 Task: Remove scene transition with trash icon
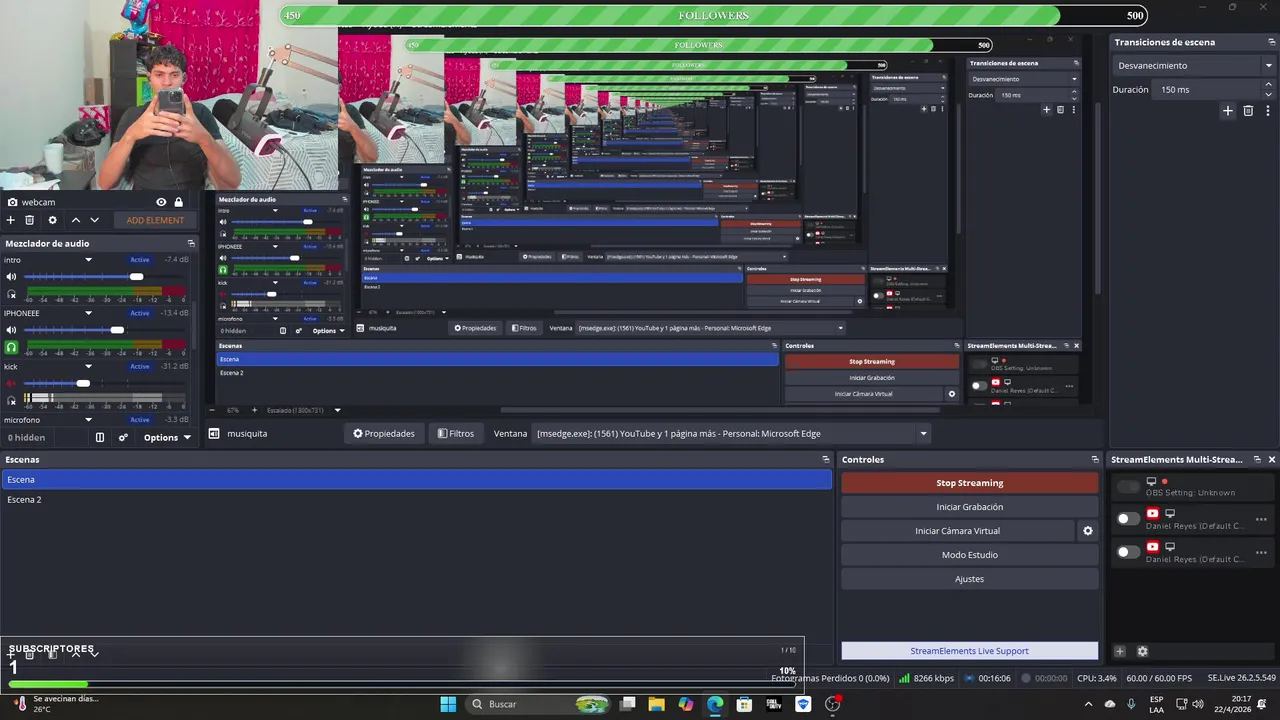[1248, 111]
